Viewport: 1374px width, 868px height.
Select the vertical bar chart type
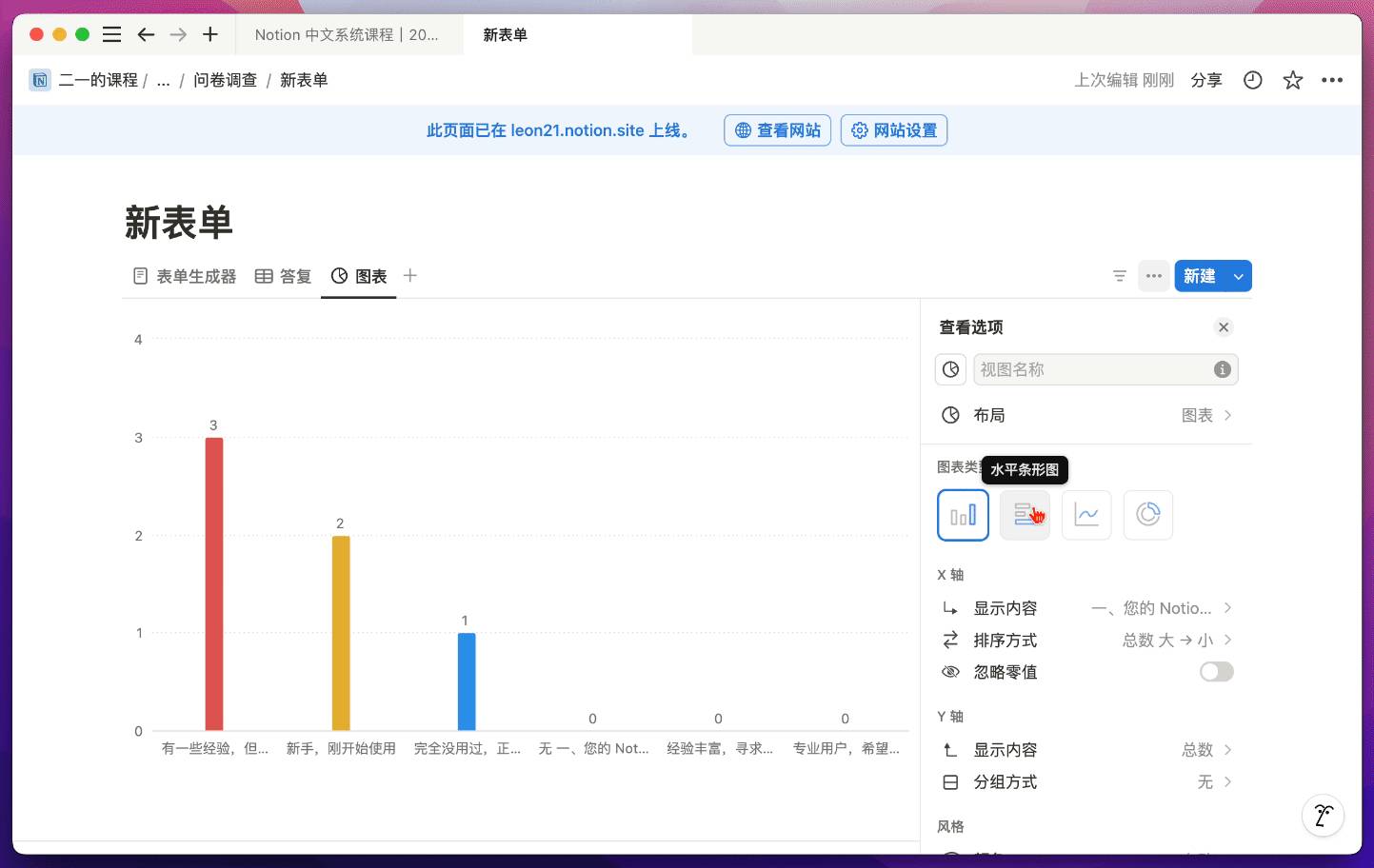tap(963, 515)
